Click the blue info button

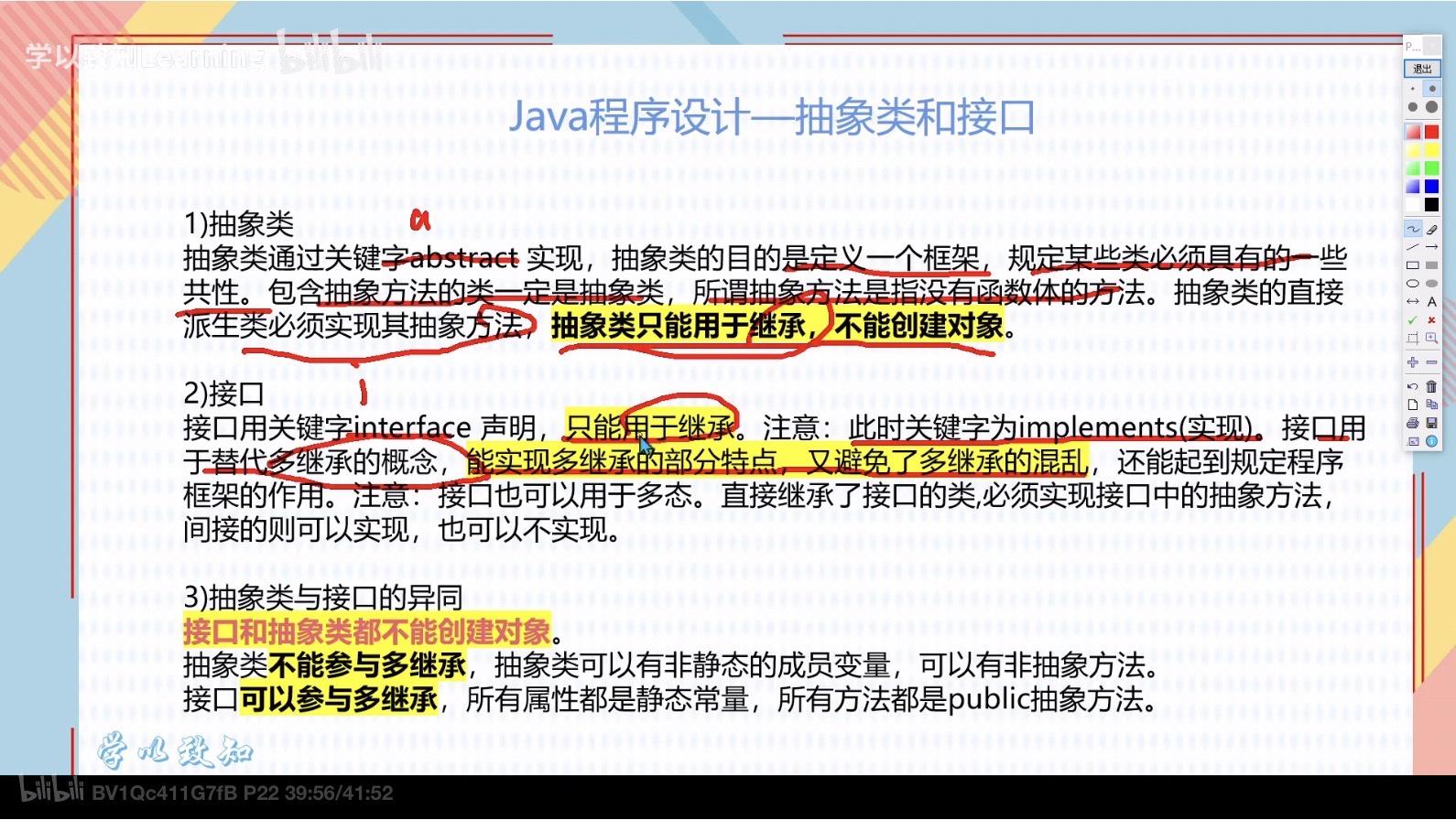pyautogui.click(x=1432, y=441)
